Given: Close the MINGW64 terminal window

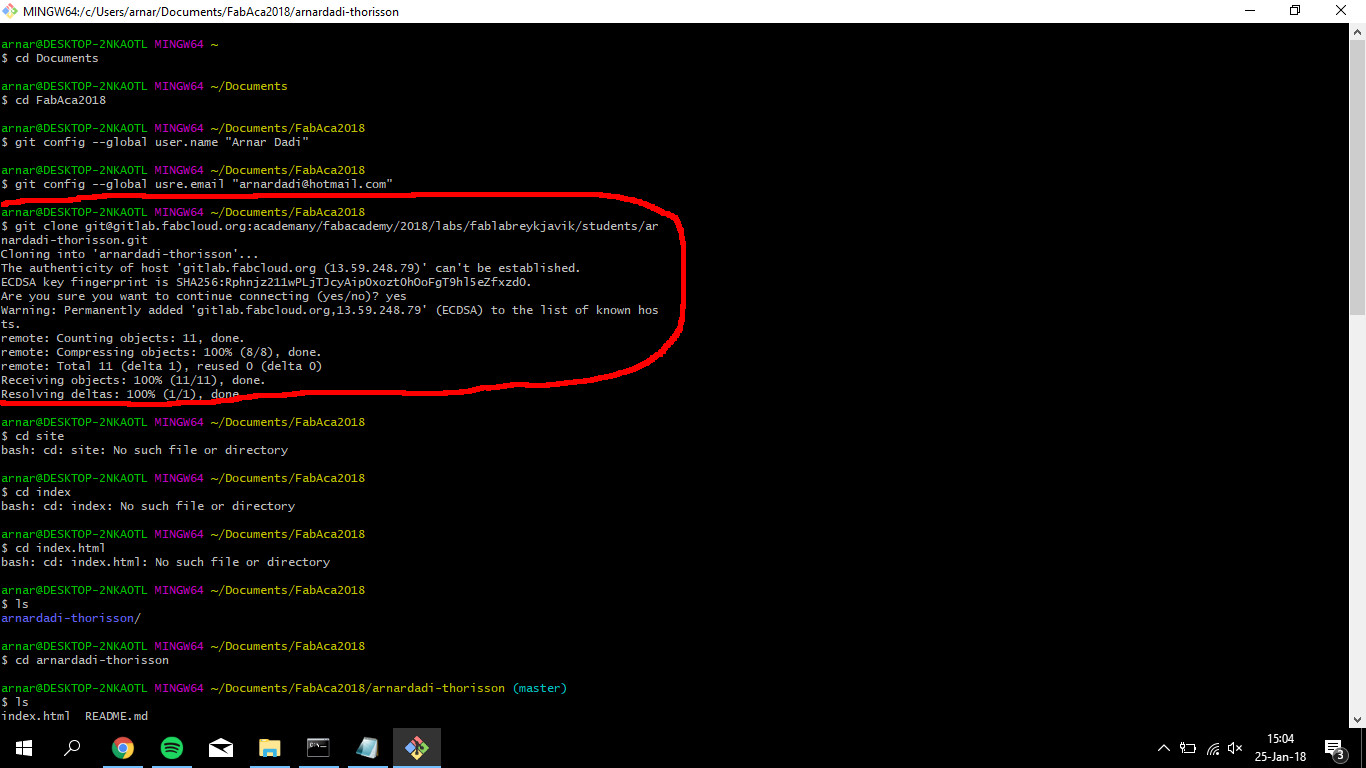Looking at the screenshot, I should click(1342, 11).
